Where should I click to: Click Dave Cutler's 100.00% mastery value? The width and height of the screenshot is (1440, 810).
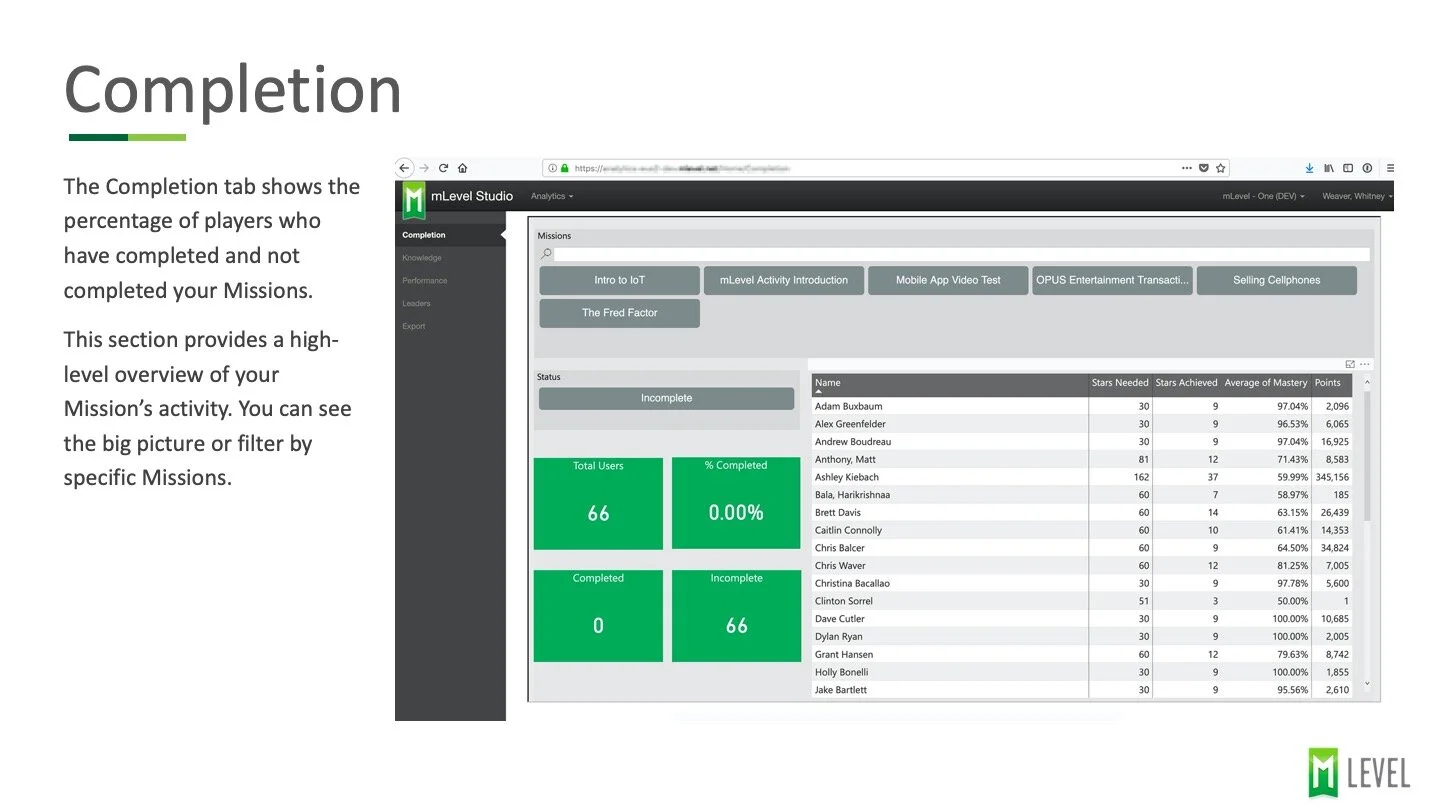(1290, 619)
